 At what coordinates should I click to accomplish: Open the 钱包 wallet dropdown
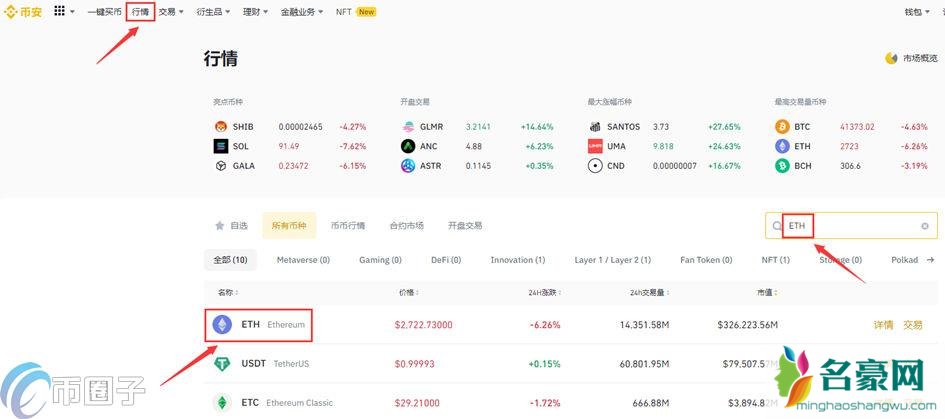tap(916, 12)
